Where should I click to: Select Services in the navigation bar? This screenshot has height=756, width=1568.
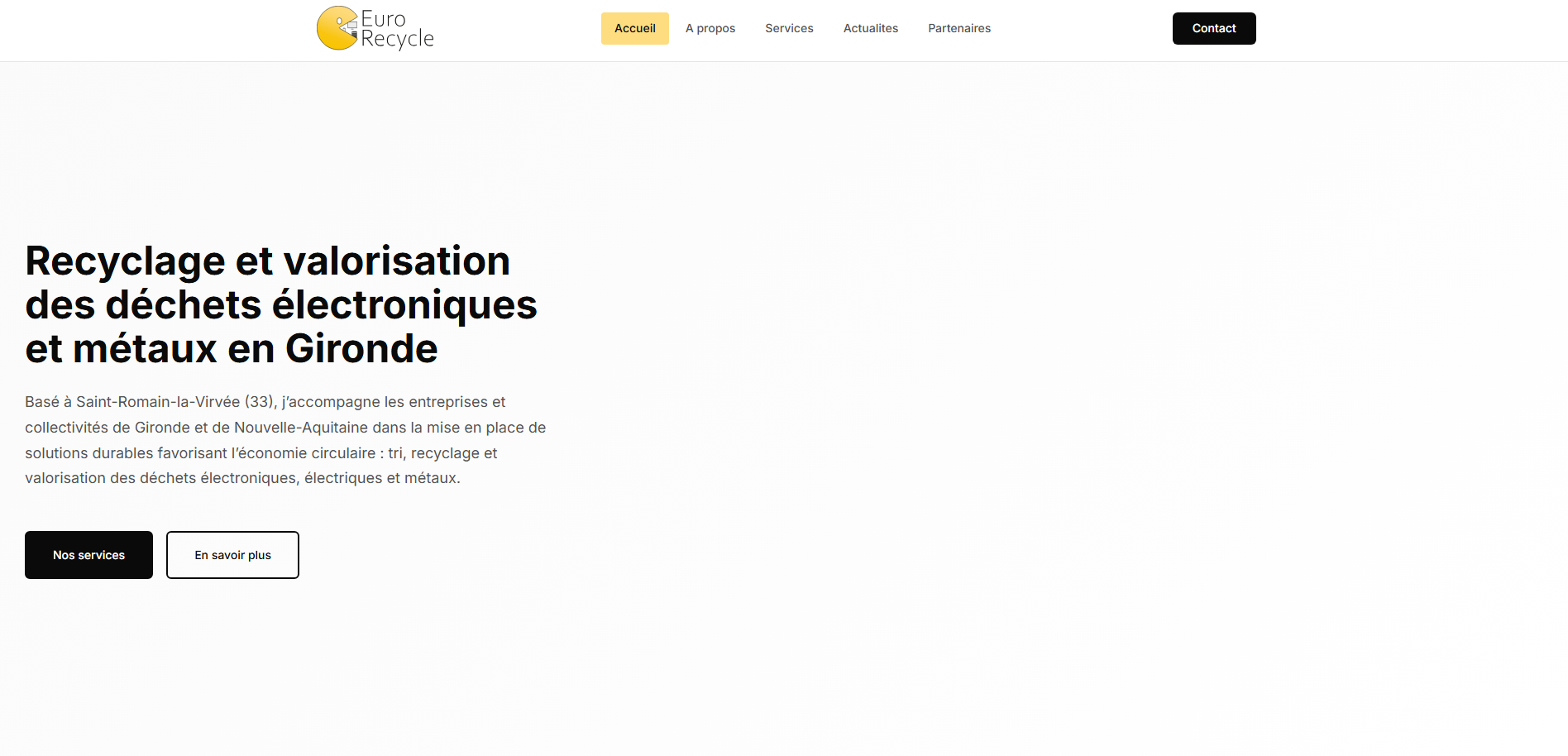click(x=789, y=28)
